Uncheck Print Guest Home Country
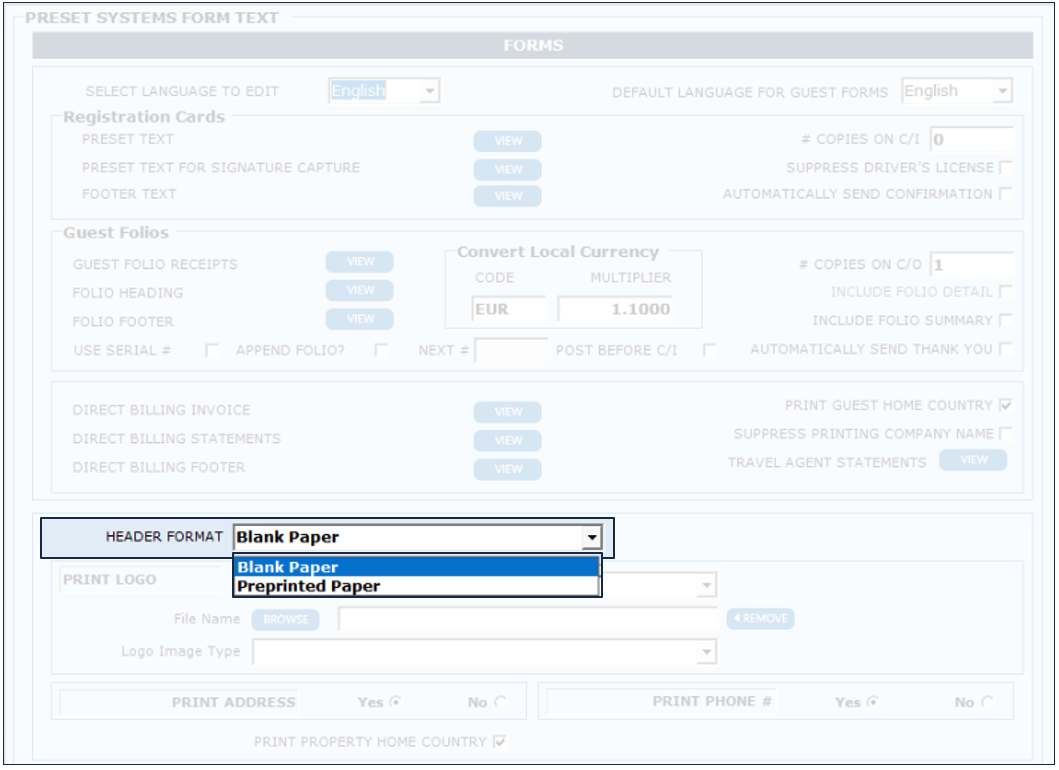 1005,405
